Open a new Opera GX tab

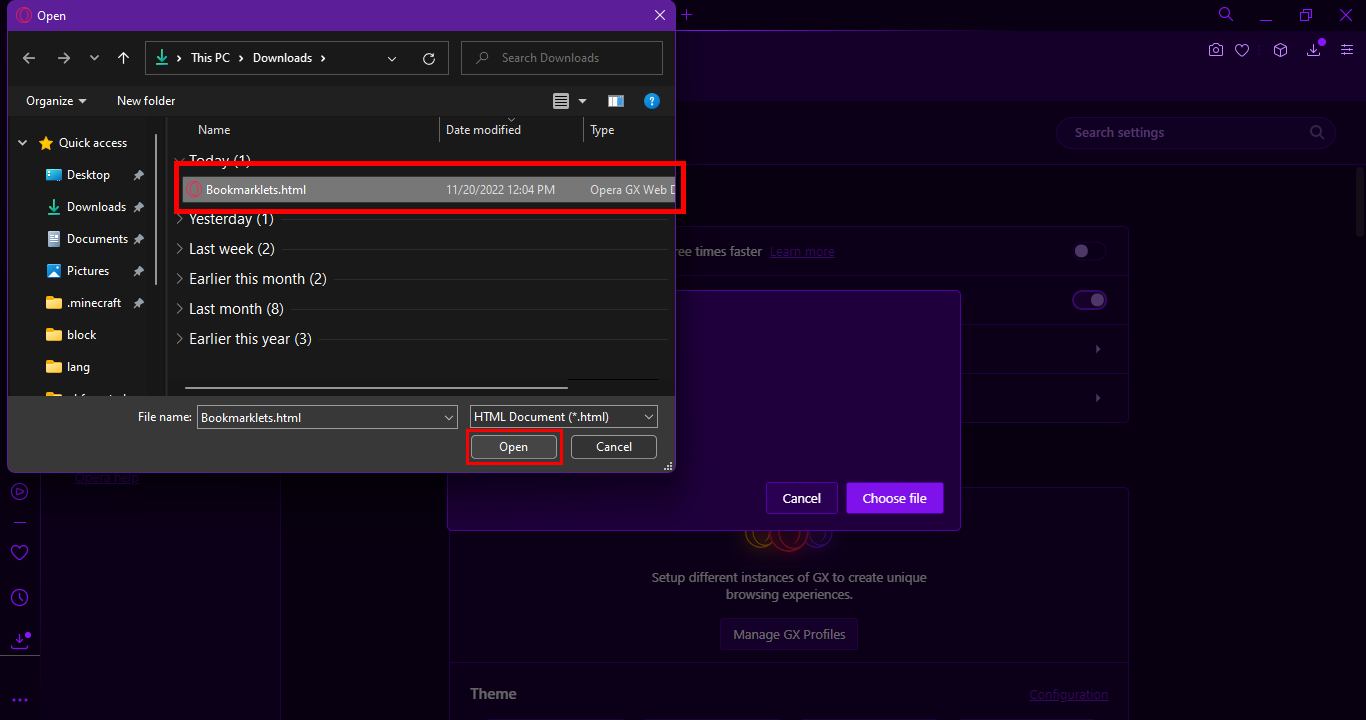(x=687, y=14)
